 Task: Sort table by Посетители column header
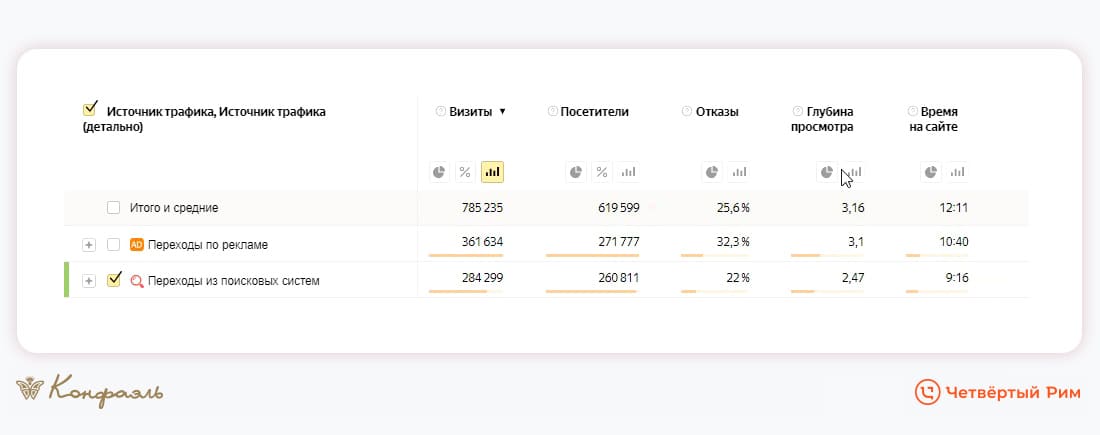594,112
